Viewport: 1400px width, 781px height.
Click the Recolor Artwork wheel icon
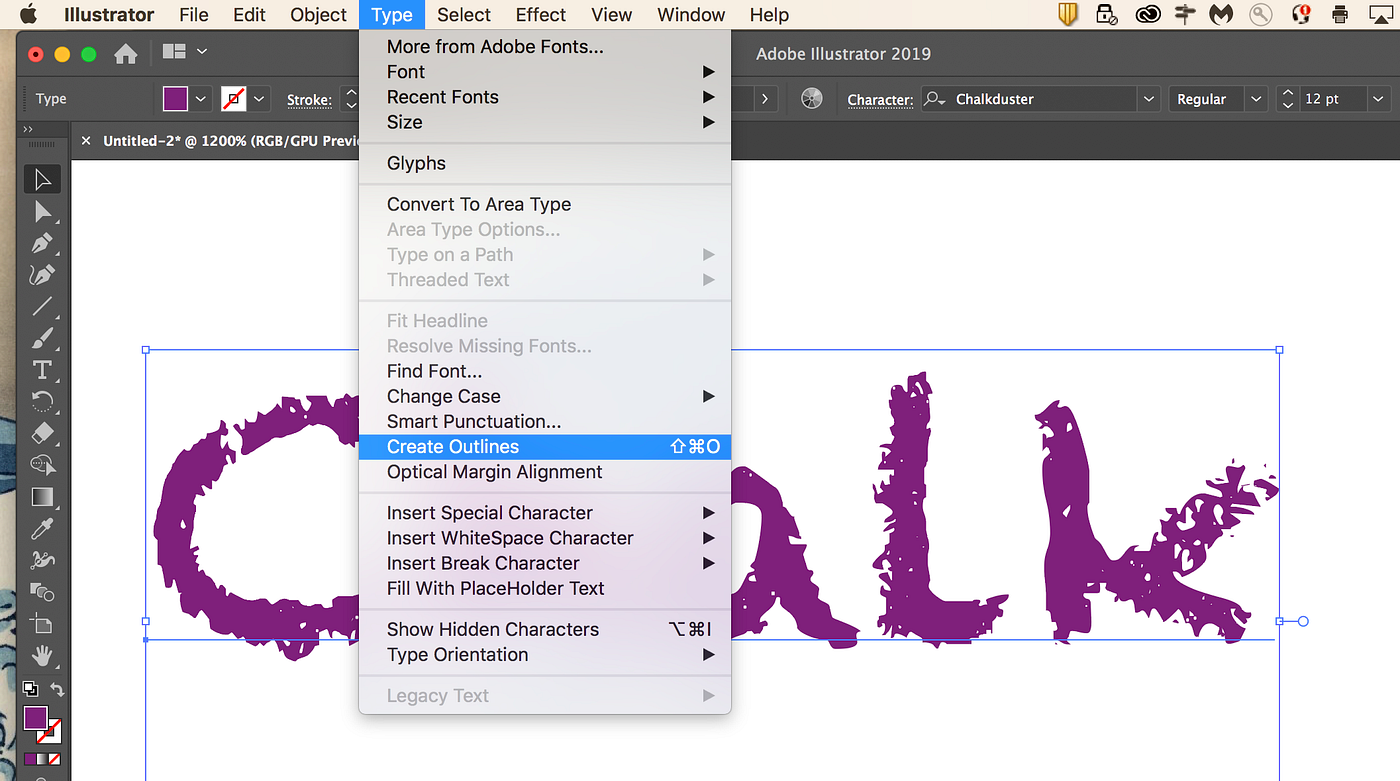pos(812,99)
